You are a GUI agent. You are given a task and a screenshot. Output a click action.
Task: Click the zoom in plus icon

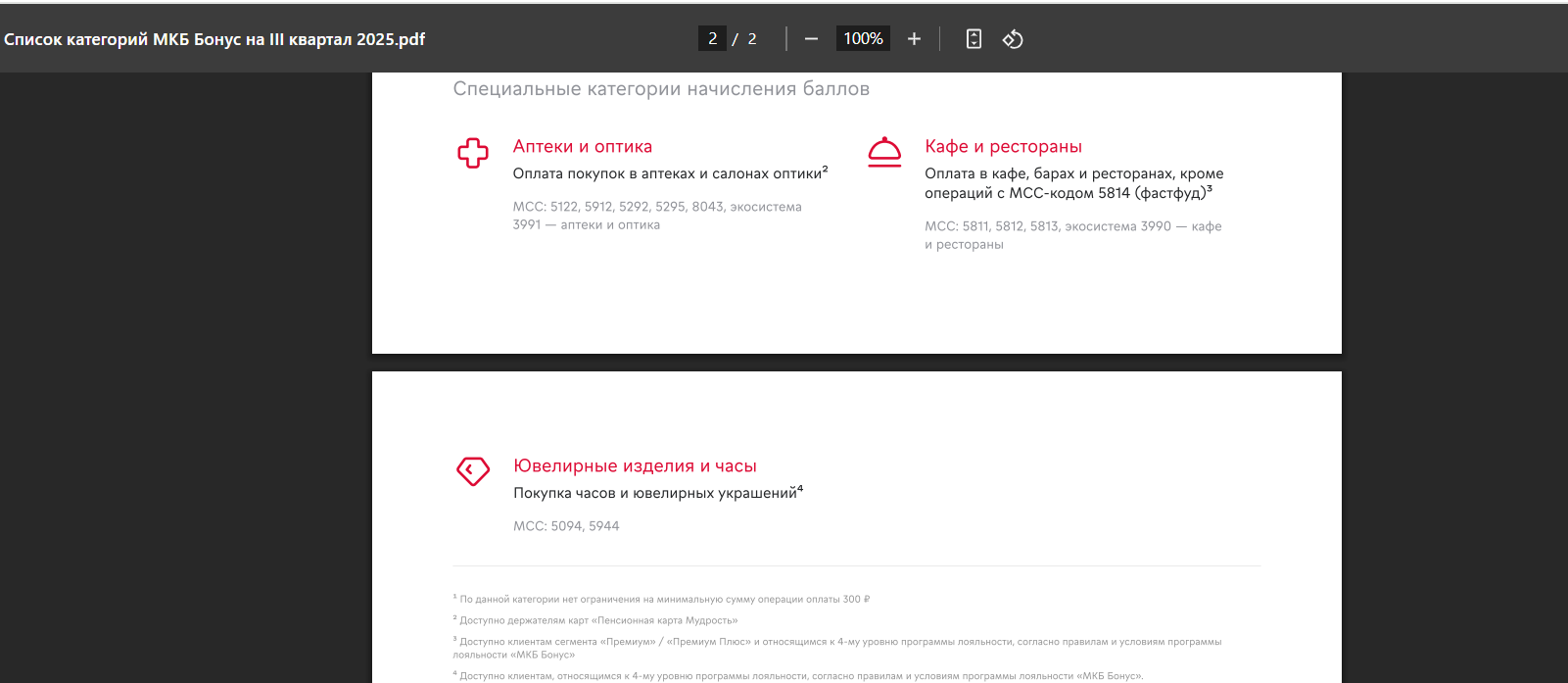(x=914, y=39)
